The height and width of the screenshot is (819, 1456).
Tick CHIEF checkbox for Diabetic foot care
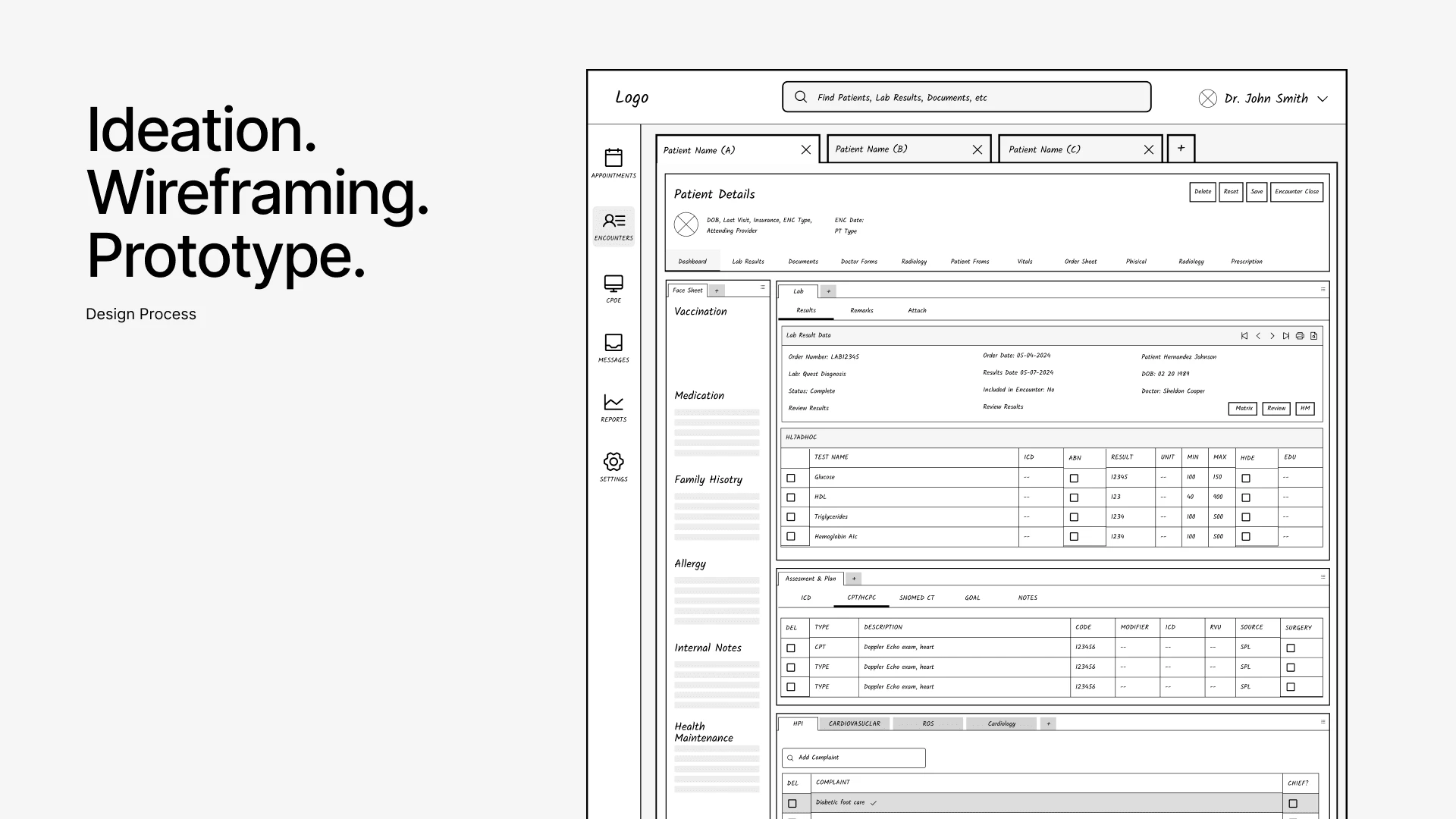pyautogui.click(x=1293, y=803)
